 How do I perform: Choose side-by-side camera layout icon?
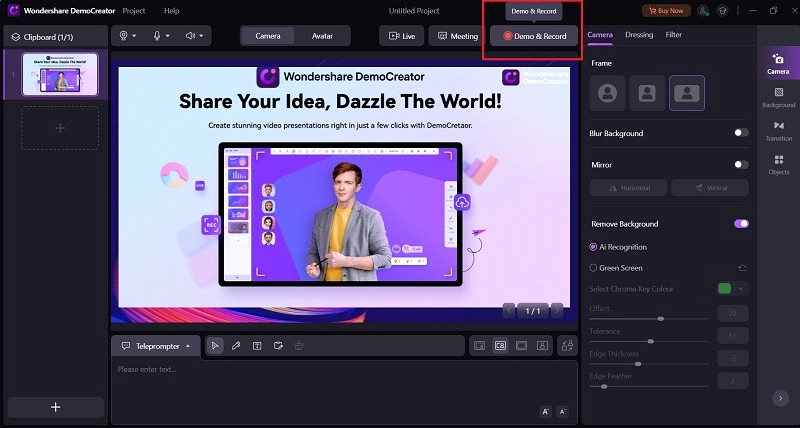tap(500, 346)
